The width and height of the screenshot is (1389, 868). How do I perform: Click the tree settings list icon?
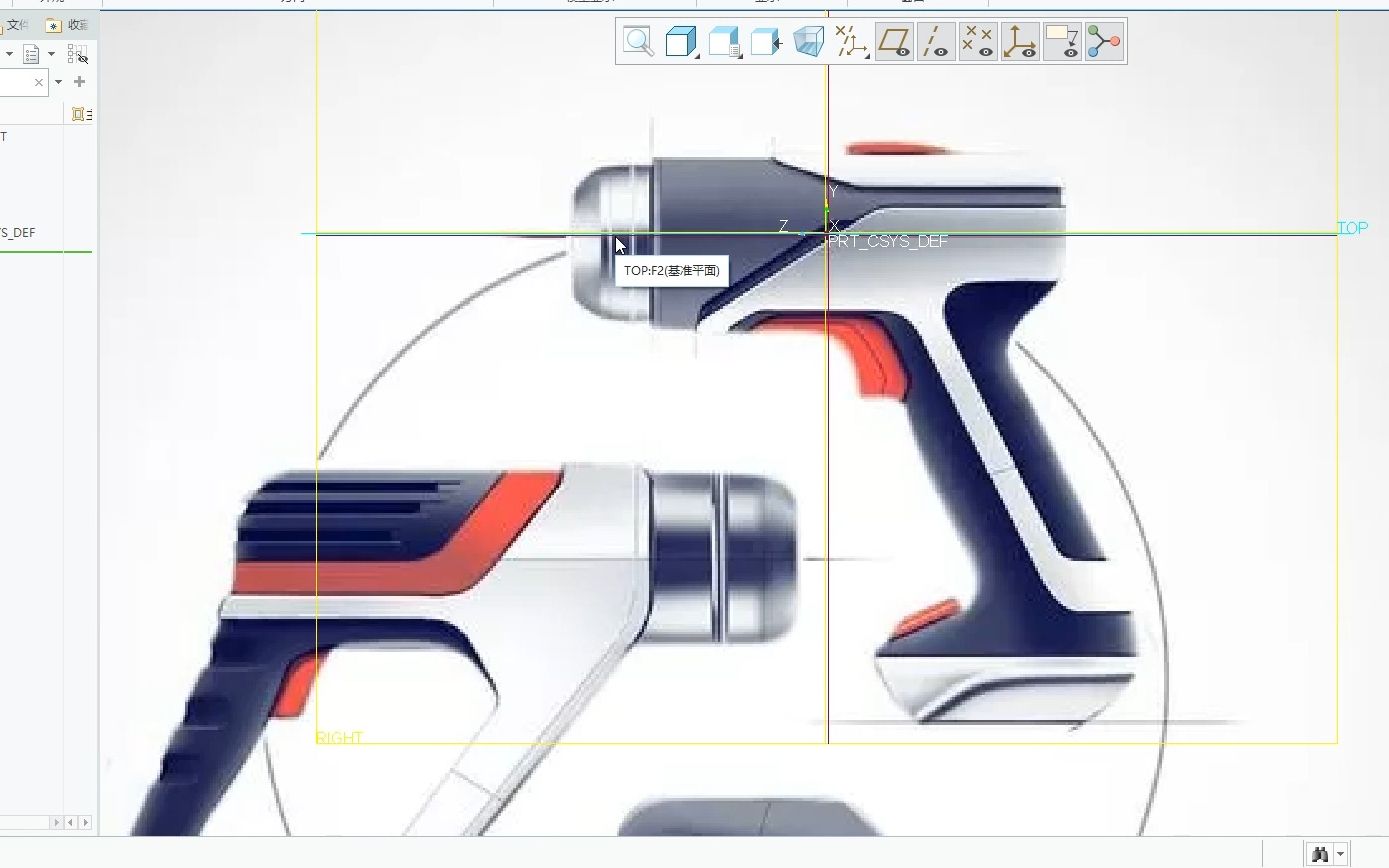coord(31,54)
